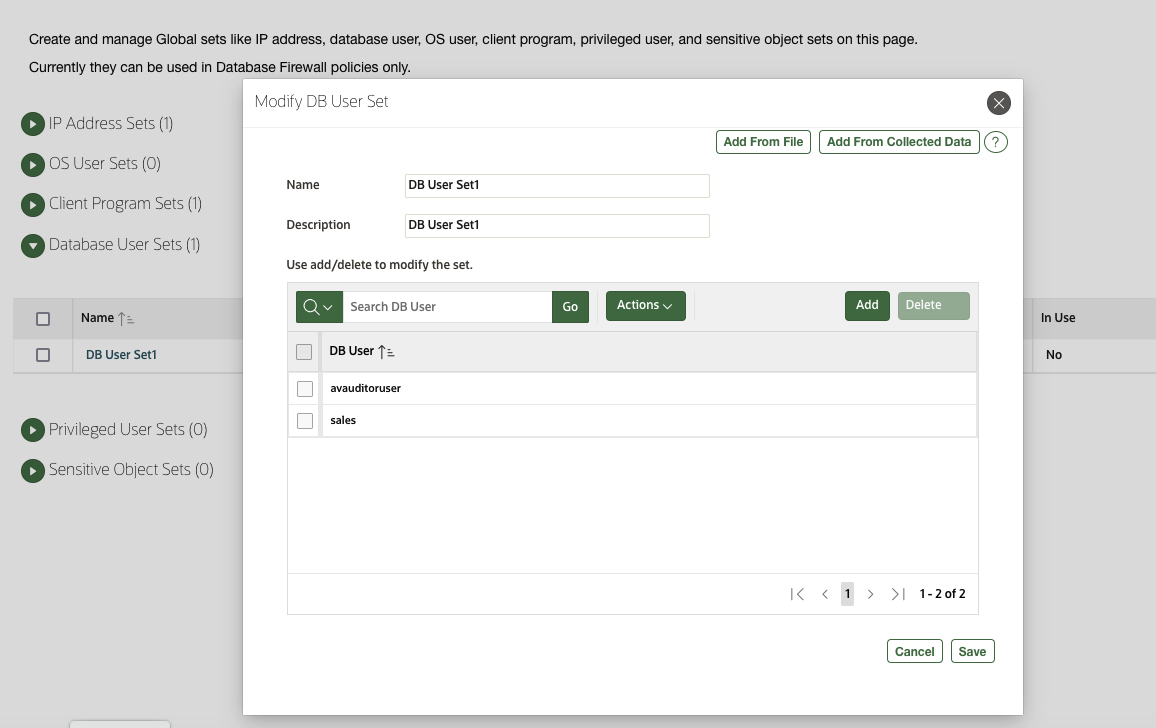
Task: Click the previous page arrow
Action: 824,593
